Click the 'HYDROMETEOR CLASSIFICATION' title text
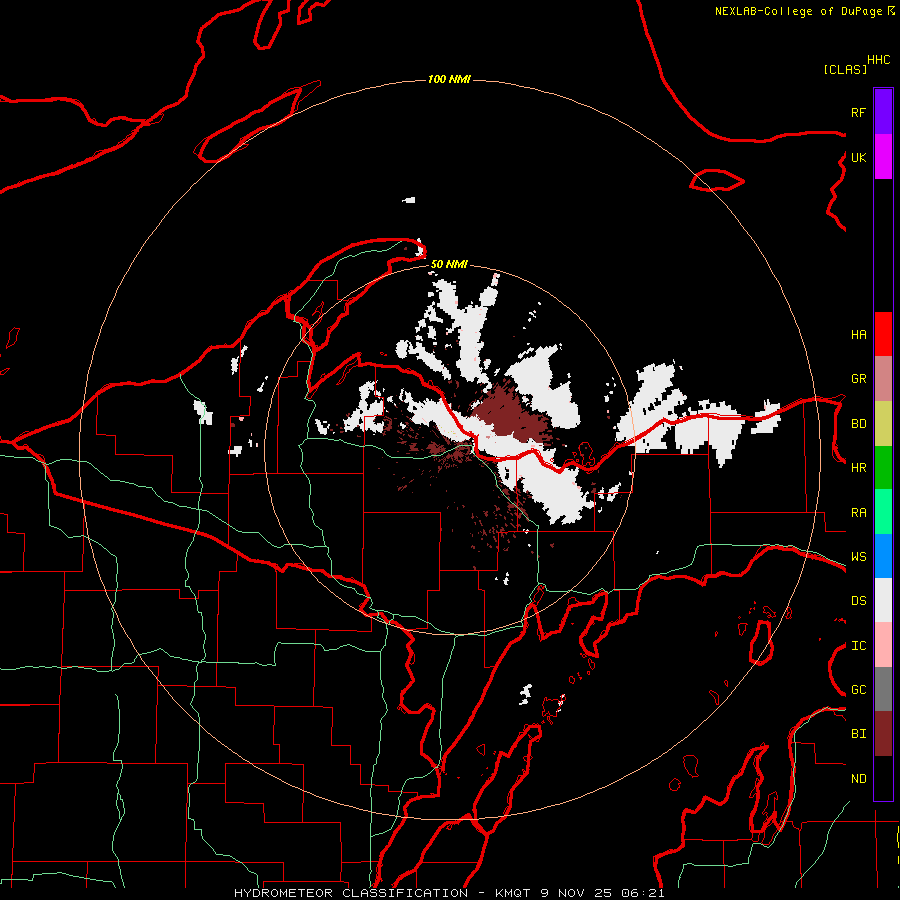Screen dimensions: 900x900 pos(351,893)
